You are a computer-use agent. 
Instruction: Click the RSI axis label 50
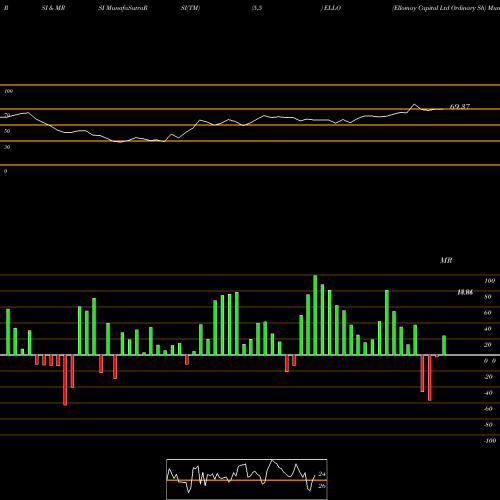7,131
